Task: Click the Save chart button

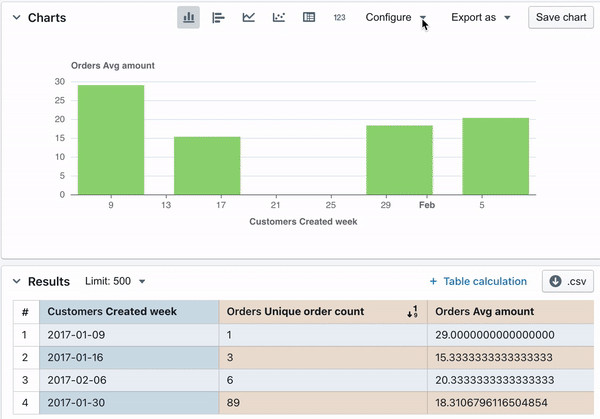Action: point(561,18)
